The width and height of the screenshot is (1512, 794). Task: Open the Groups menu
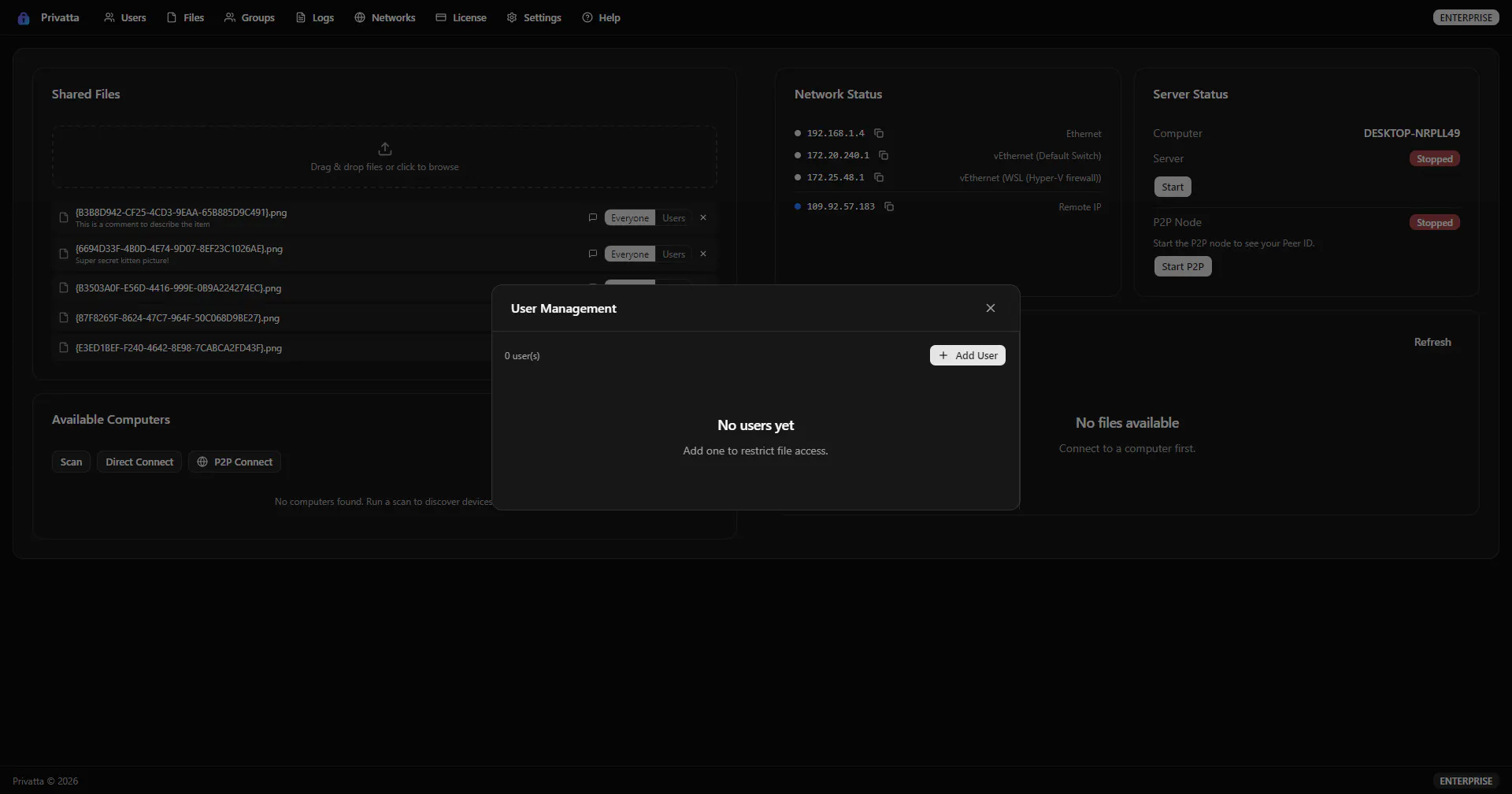[x=250, y=17]
